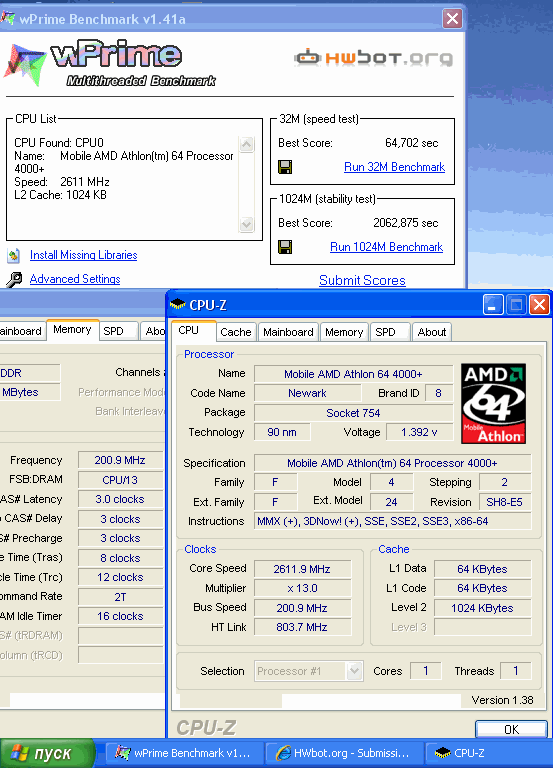The height and width of the screenshot is (768, 553).
Task: Open the Advanced Settings link
Action: [75, 279]
